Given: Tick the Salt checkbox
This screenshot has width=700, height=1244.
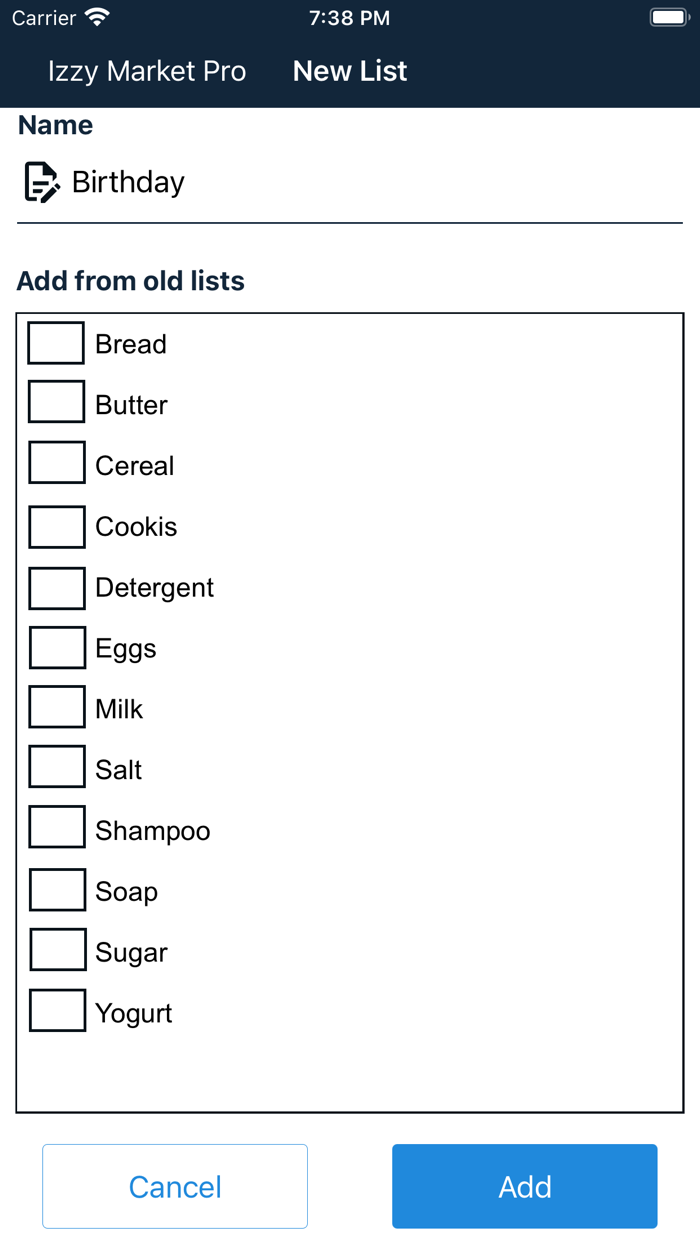Looking at the screenshot, I should click(x=56, y=768).
